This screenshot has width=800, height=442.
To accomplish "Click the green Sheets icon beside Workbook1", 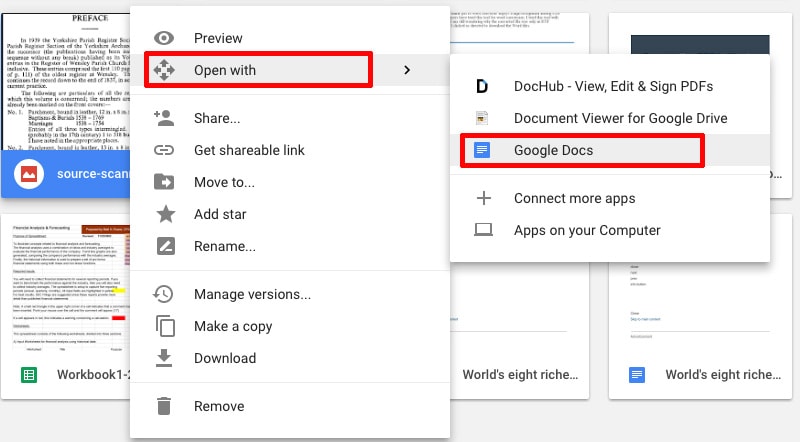I will tap(29, 375).
